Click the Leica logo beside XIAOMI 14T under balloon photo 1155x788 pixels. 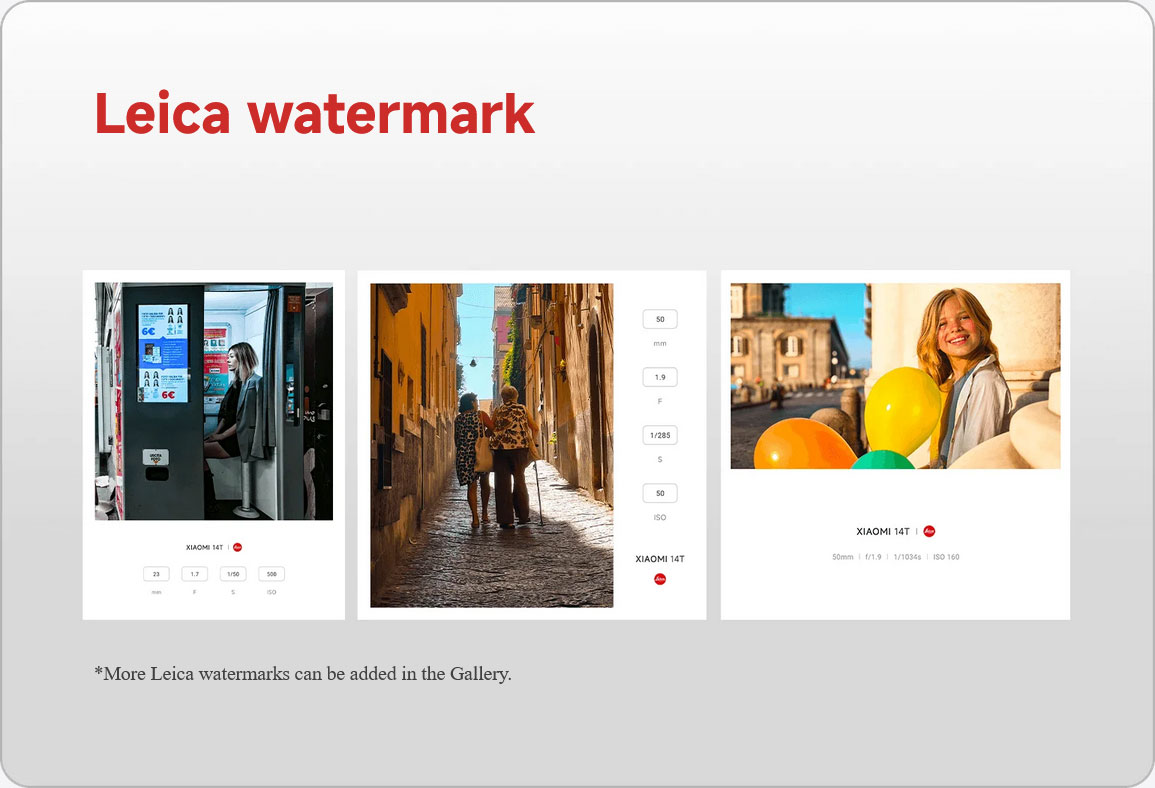tap(929, 532)
